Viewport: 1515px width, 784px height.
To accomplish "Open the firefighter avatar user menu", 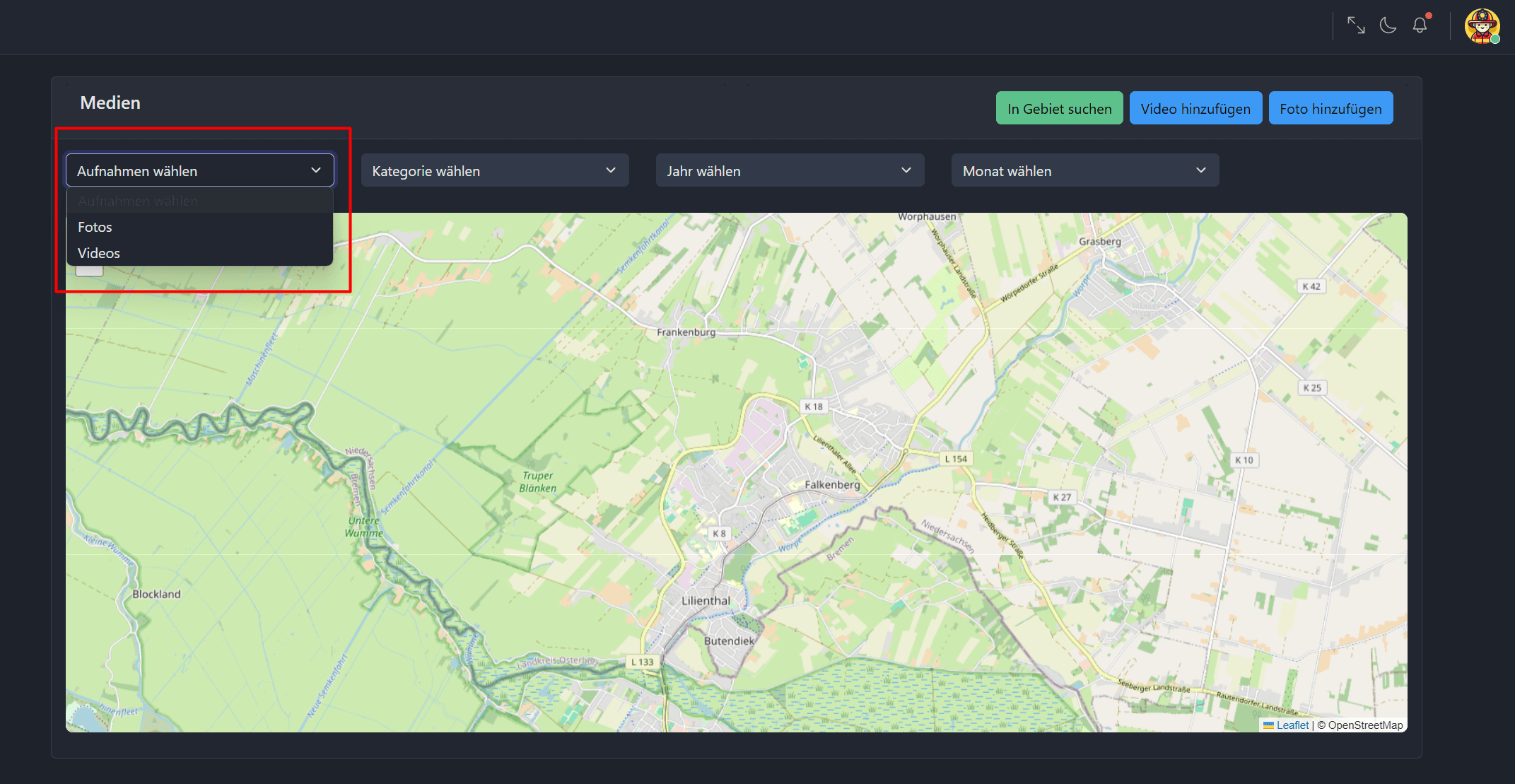I will point(1482,27).
